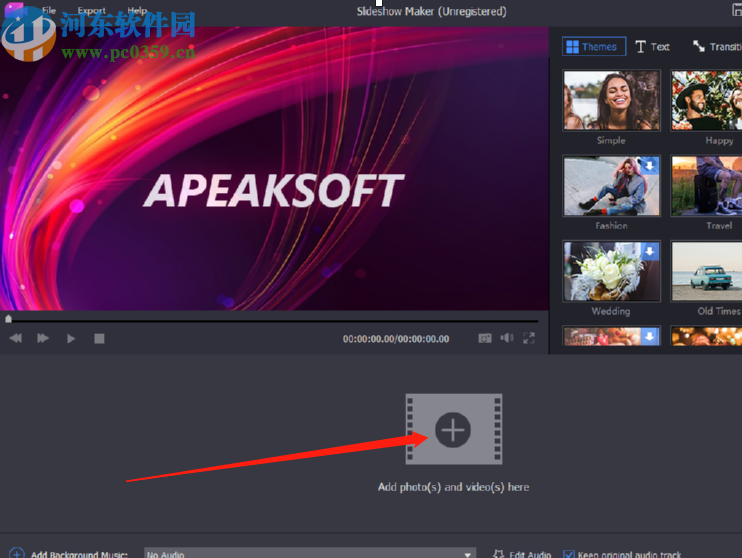The width and height of the screenshot is (742, 558).
Task: Select the Fashion theme thumbnail
Action: (611, 186)
